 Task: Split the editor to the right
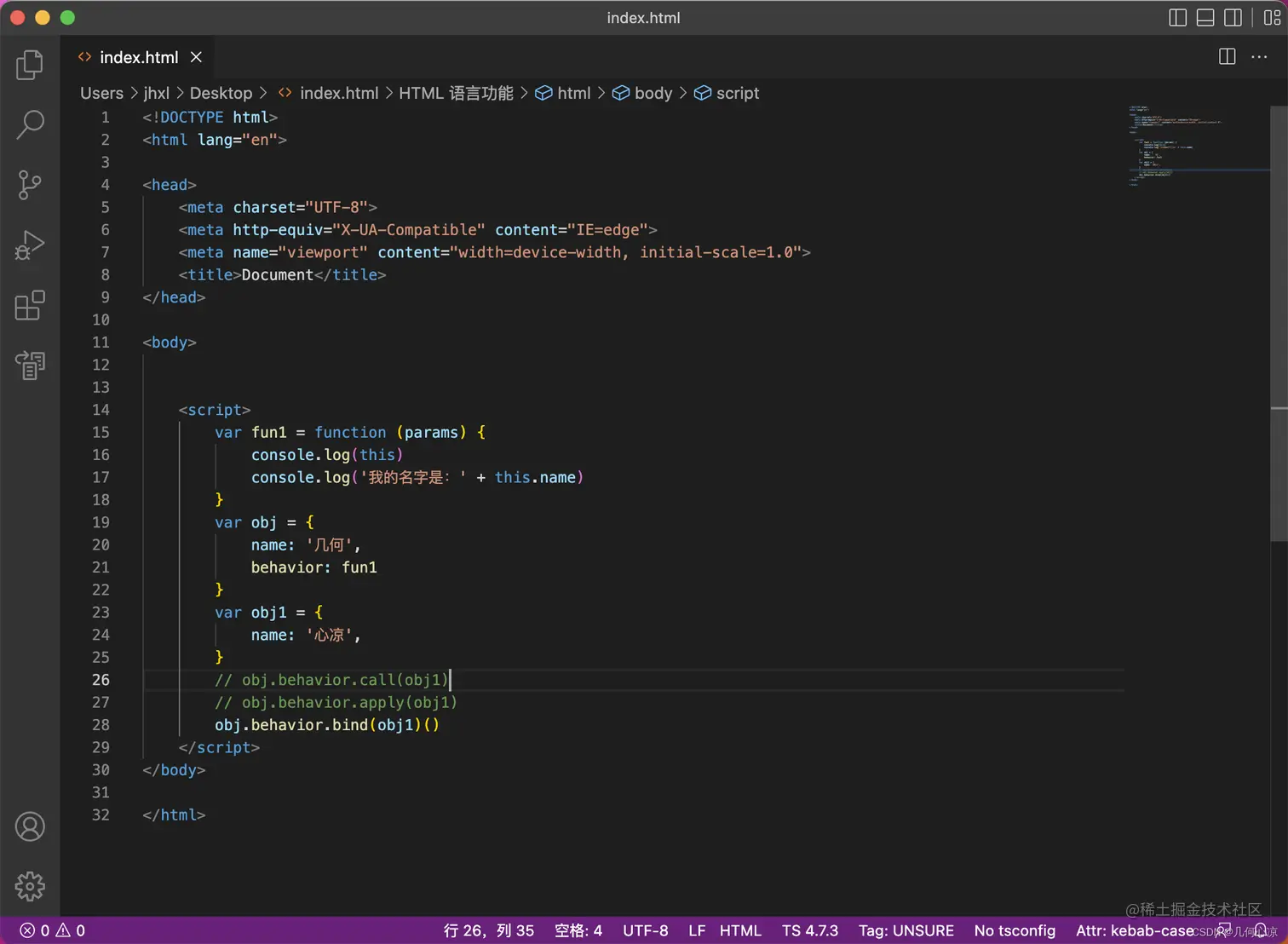point(1227,57)
